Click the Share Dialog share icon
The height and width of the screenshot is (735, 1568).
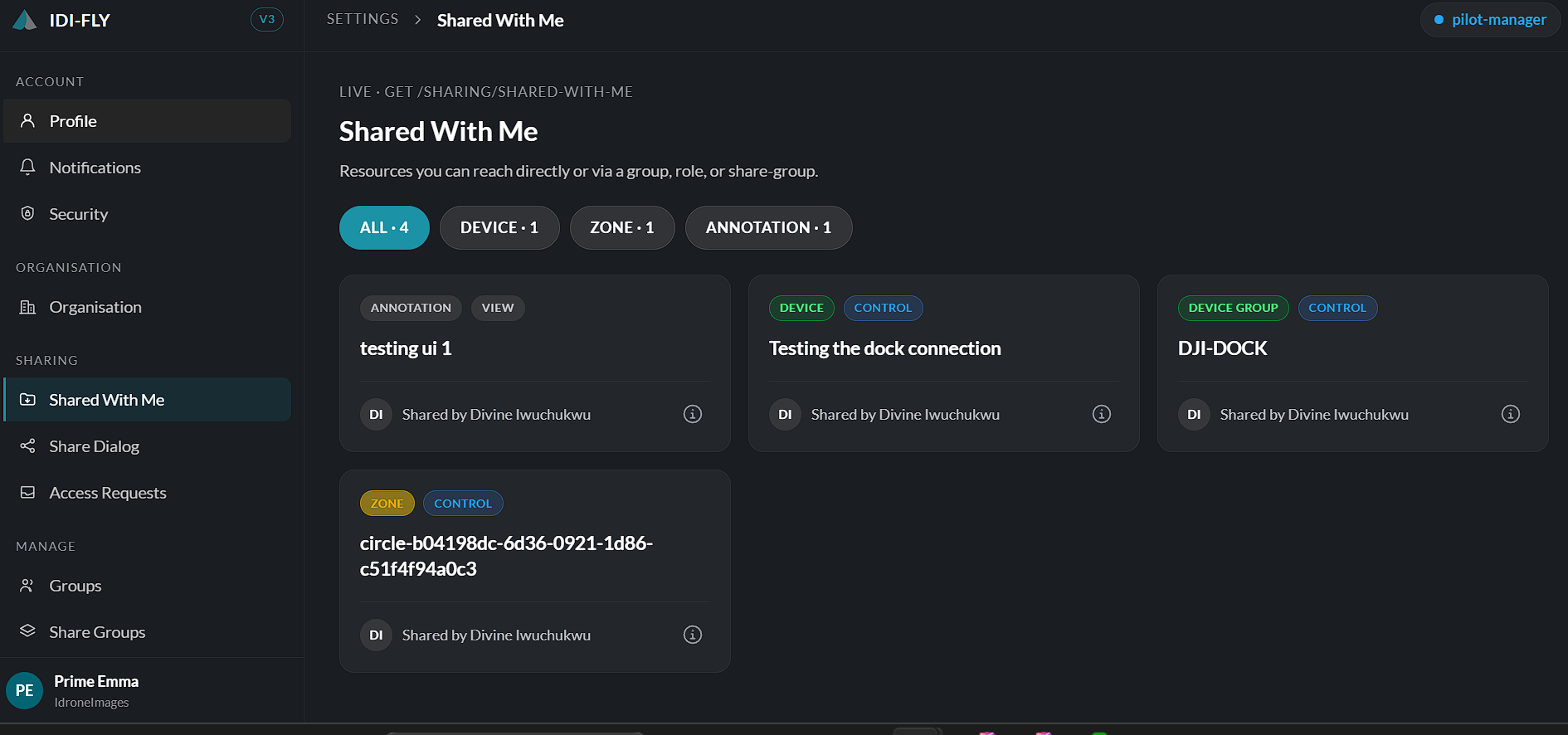pyautogui.click(x=27, y=445)
